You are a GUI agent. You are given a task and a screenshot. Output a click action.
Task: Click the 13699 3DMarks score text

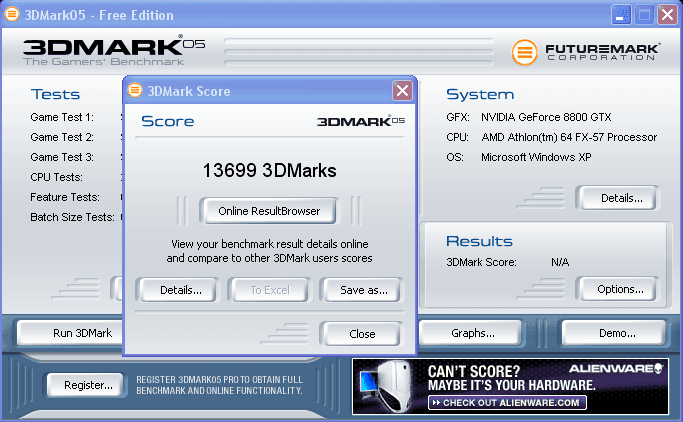(269, 170)
